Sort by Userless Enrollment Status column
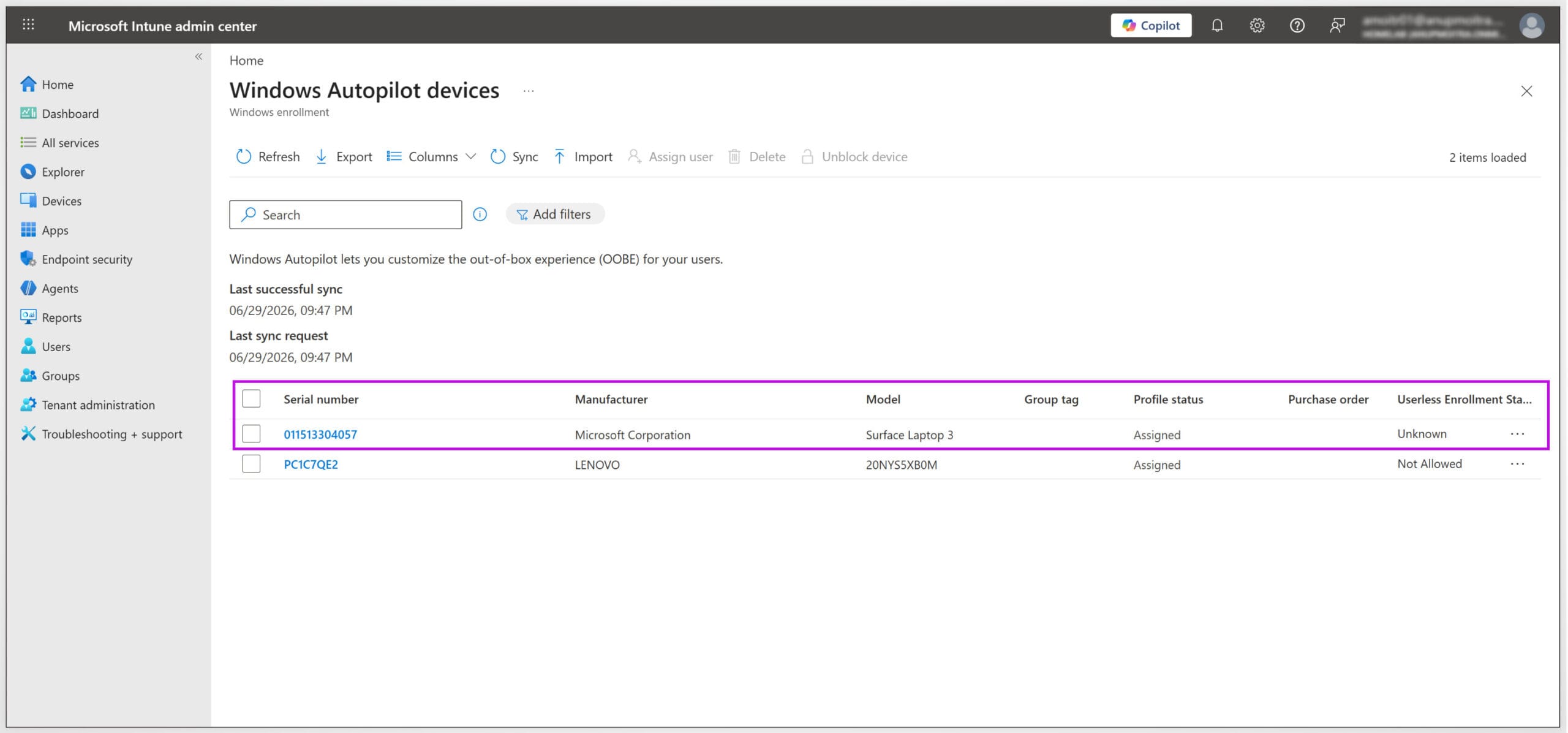1568x733 pixels. pos(1464,400)
